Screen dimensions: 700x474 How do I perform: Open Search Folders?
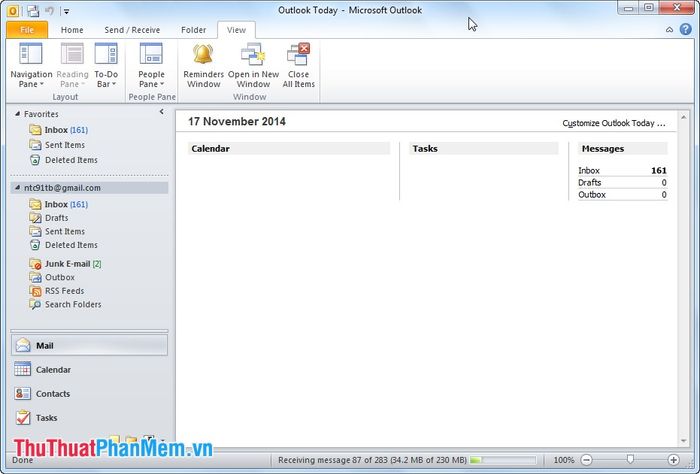pyautogui.click(x=65, y=304)
